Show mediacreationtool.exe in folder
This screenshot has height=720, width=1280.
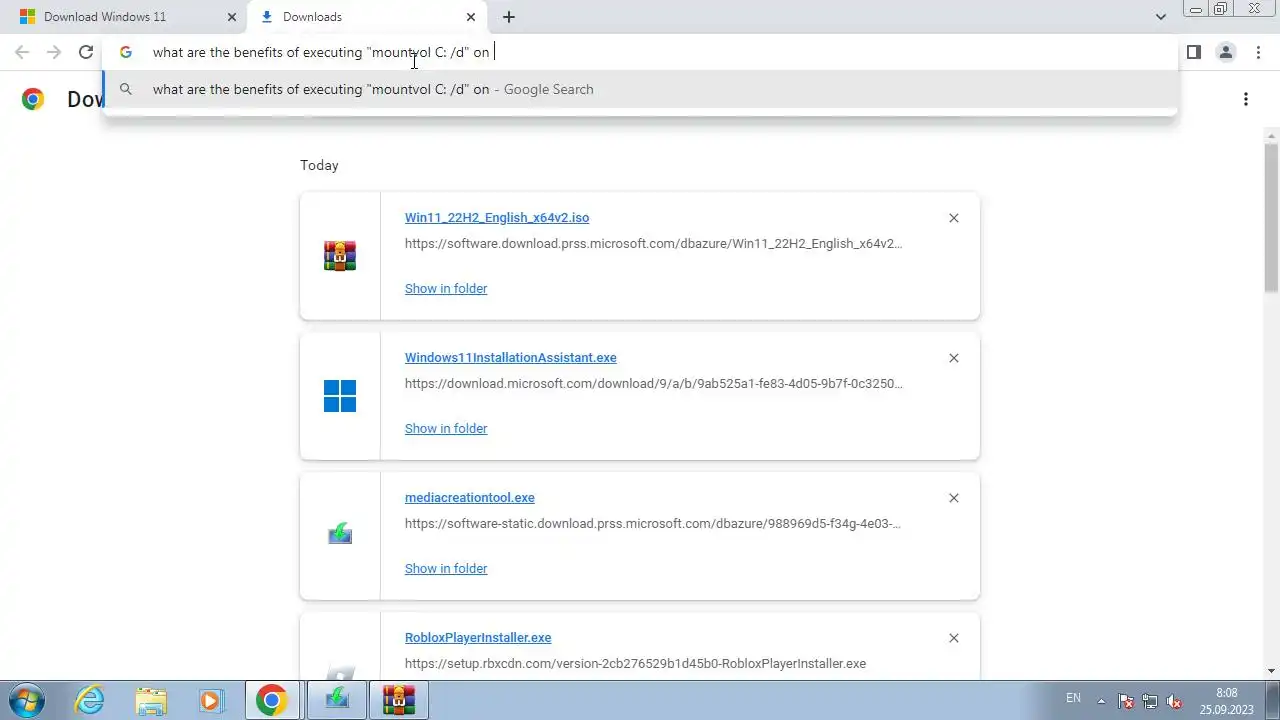[x=446, y=568]
